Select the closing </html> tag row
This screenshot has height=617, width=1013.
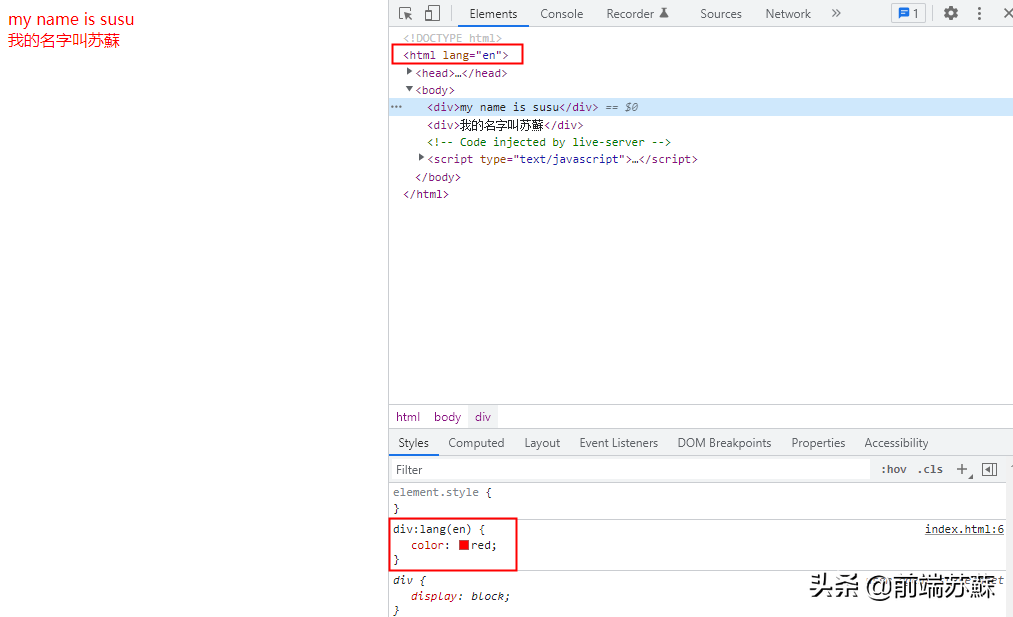426,194
